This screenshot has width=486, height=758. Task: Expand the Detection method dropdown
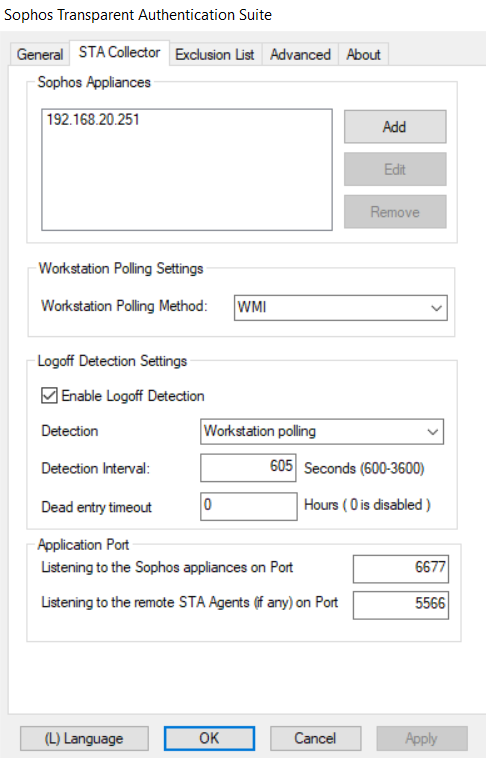pyautogui.click(x=322, y=431)
